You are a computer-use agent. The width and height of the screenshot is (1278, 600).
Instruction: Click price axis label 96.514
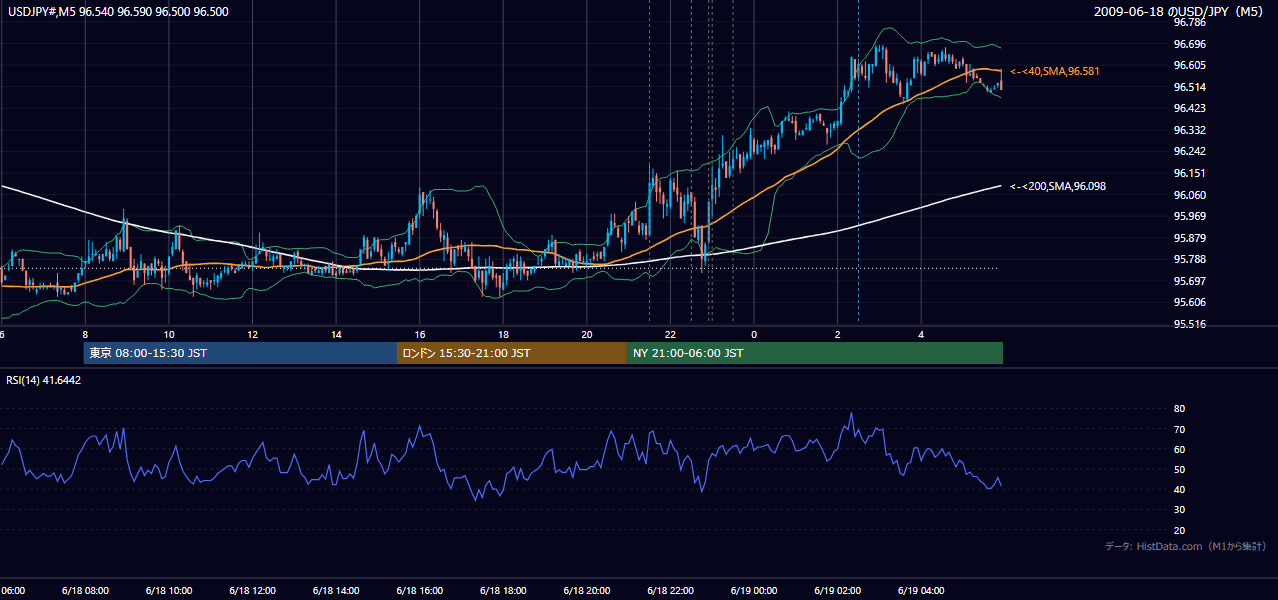[1189, 87]
